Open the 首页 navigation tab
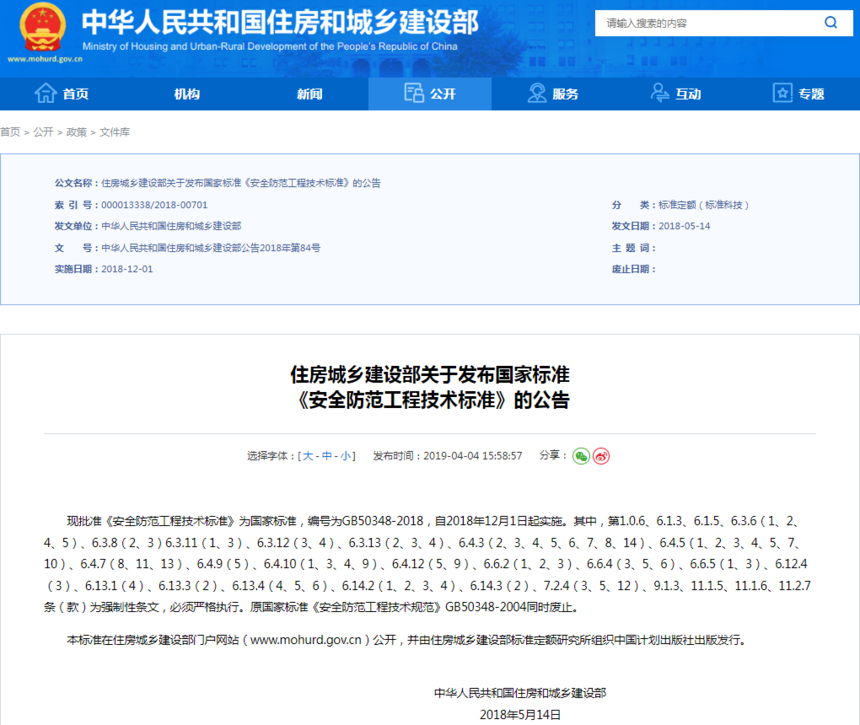Viewport: 860px width, 725px height. coord(61,94)
